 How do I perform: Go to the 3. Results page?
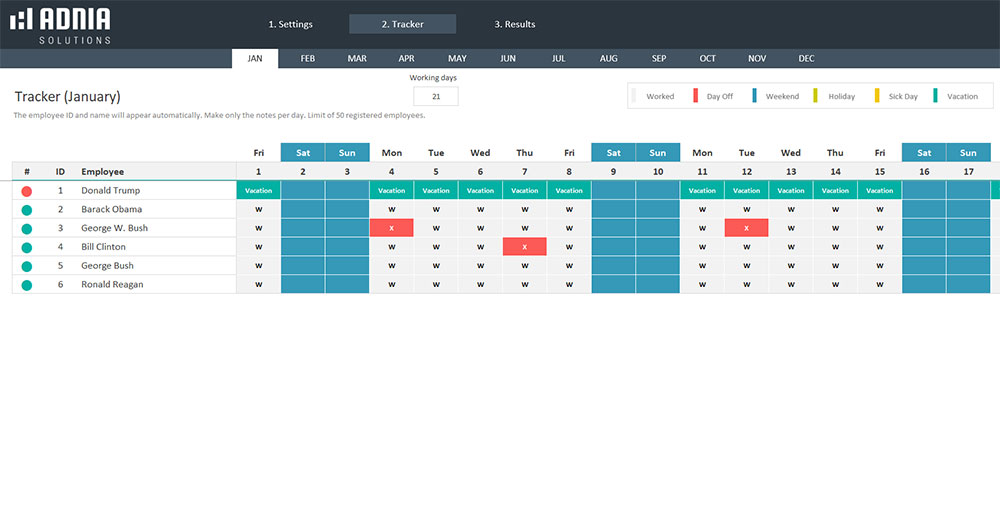click(515, 24)
